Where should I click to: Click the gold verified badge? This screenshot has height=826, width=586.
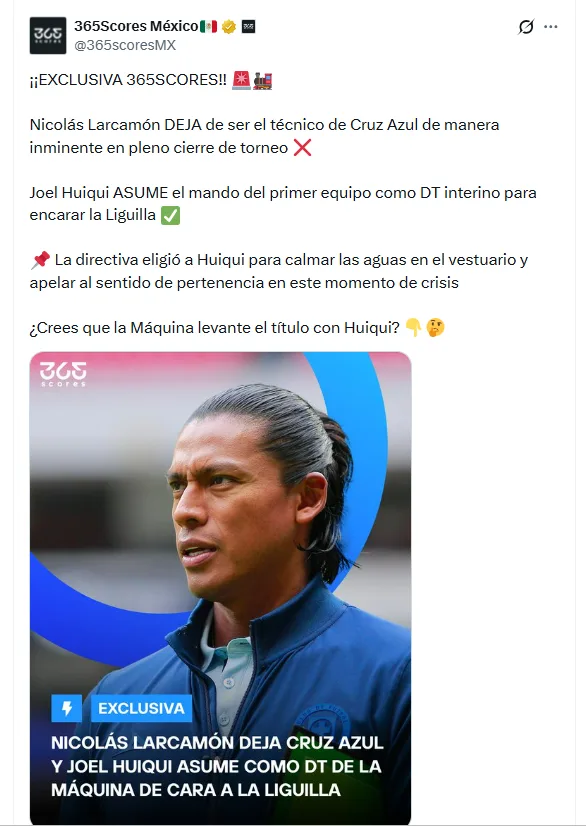(x=229, y=26)
